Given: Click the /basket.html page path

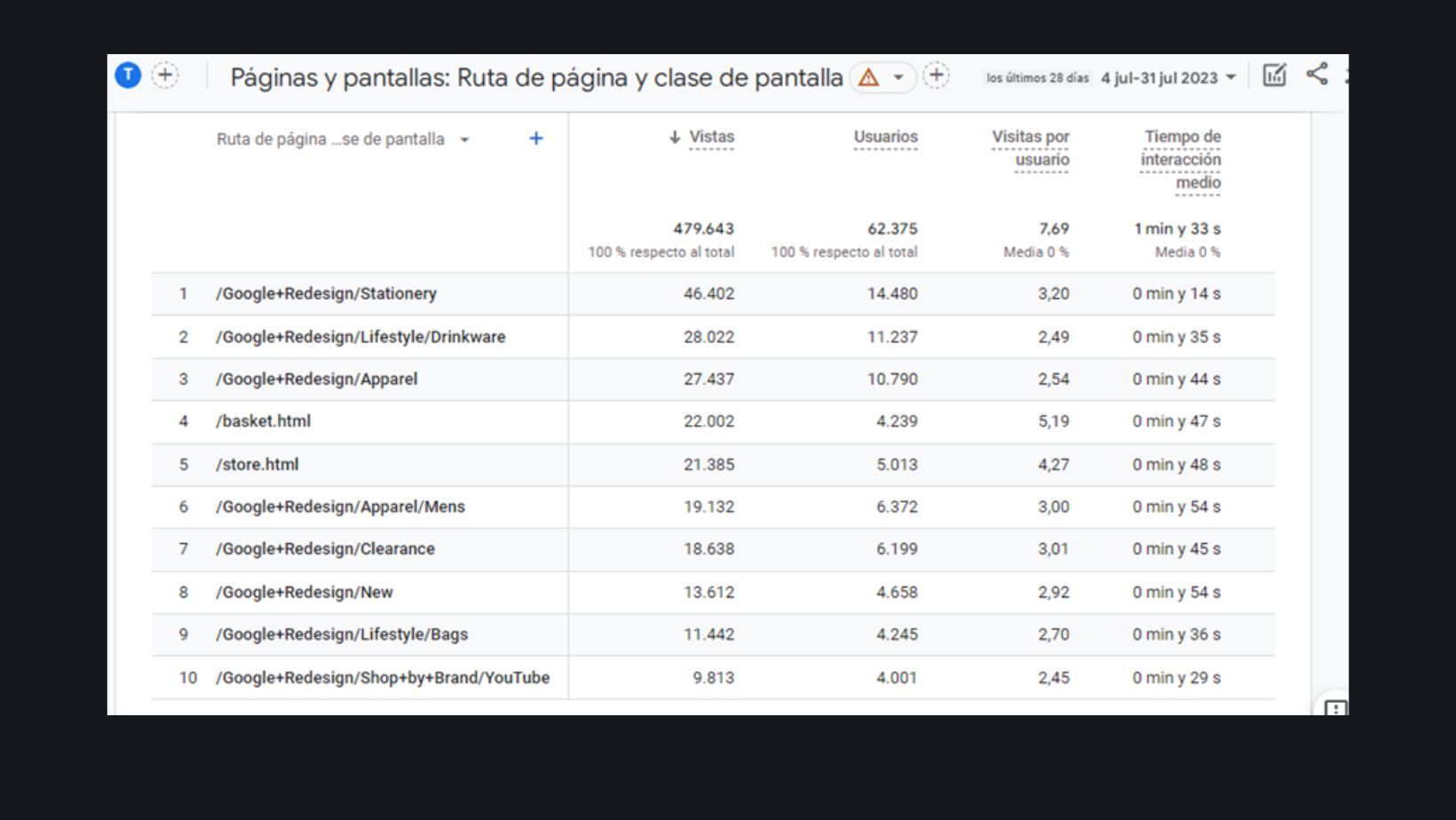Looking at the screenshot, I should pyautogui.click(x=263, y=422).
